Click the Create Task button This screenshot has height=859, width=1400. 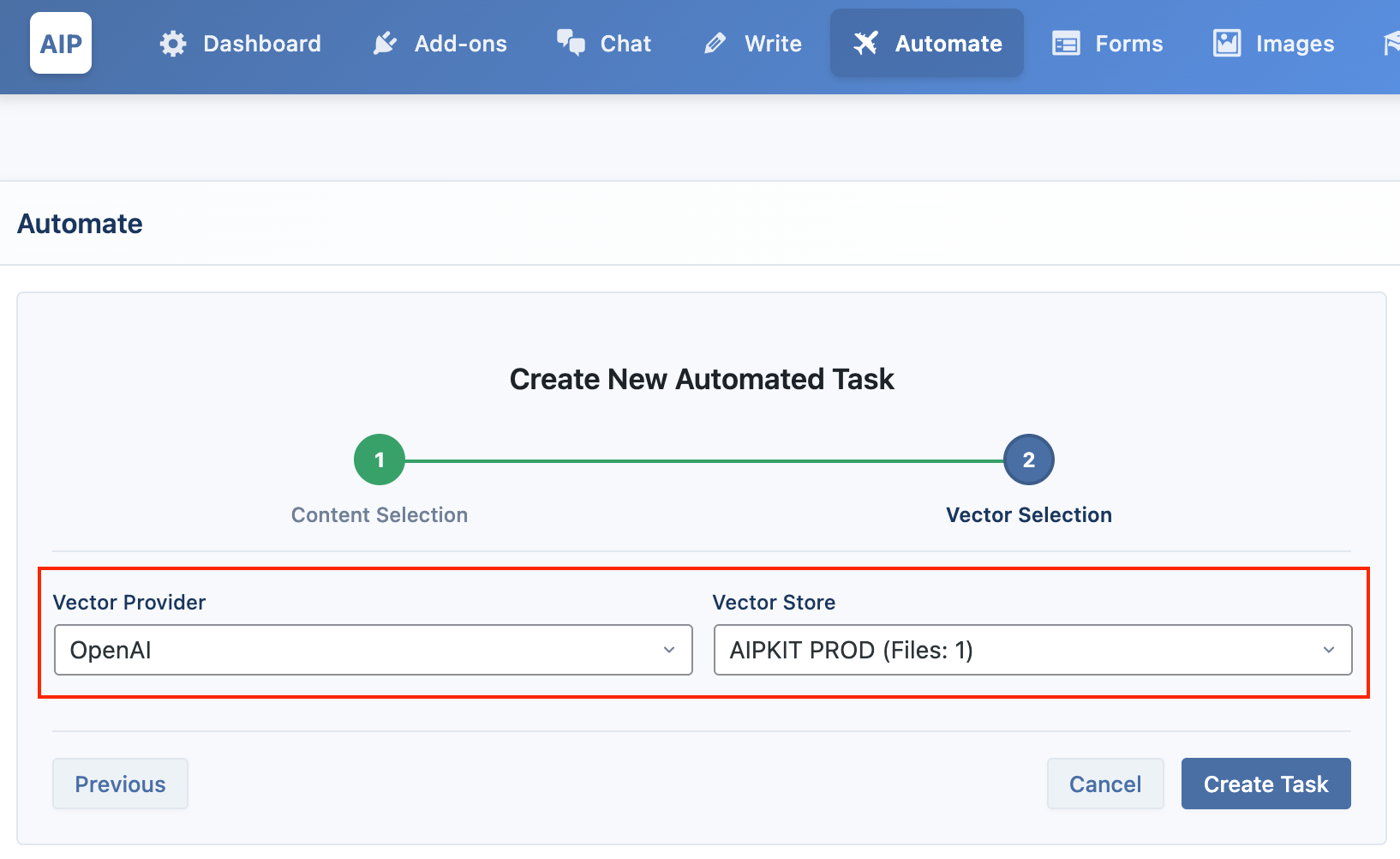pos(1266,784)
